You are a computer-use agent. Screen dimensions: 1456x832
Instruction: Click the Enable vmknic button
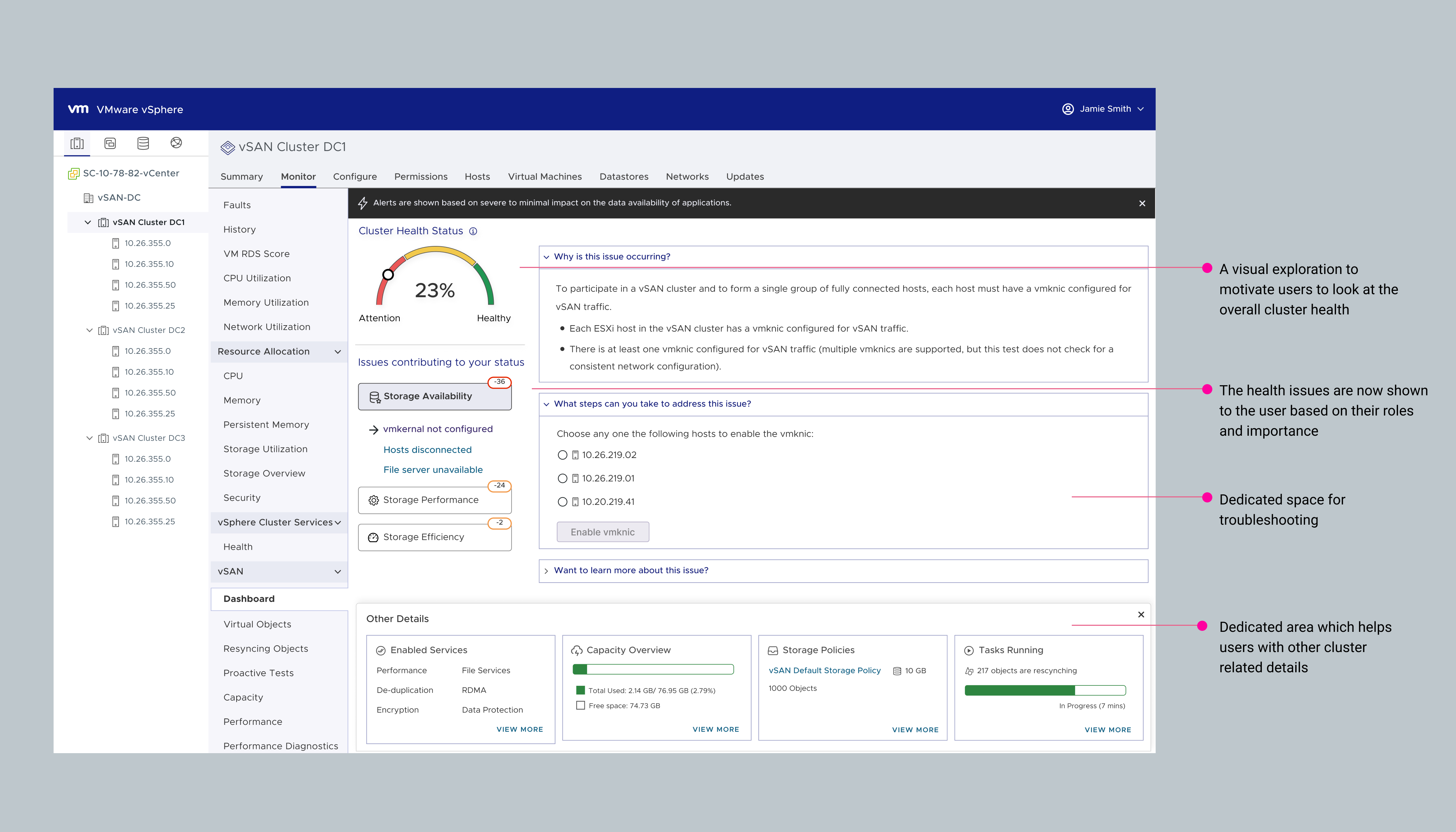point(603,532)
